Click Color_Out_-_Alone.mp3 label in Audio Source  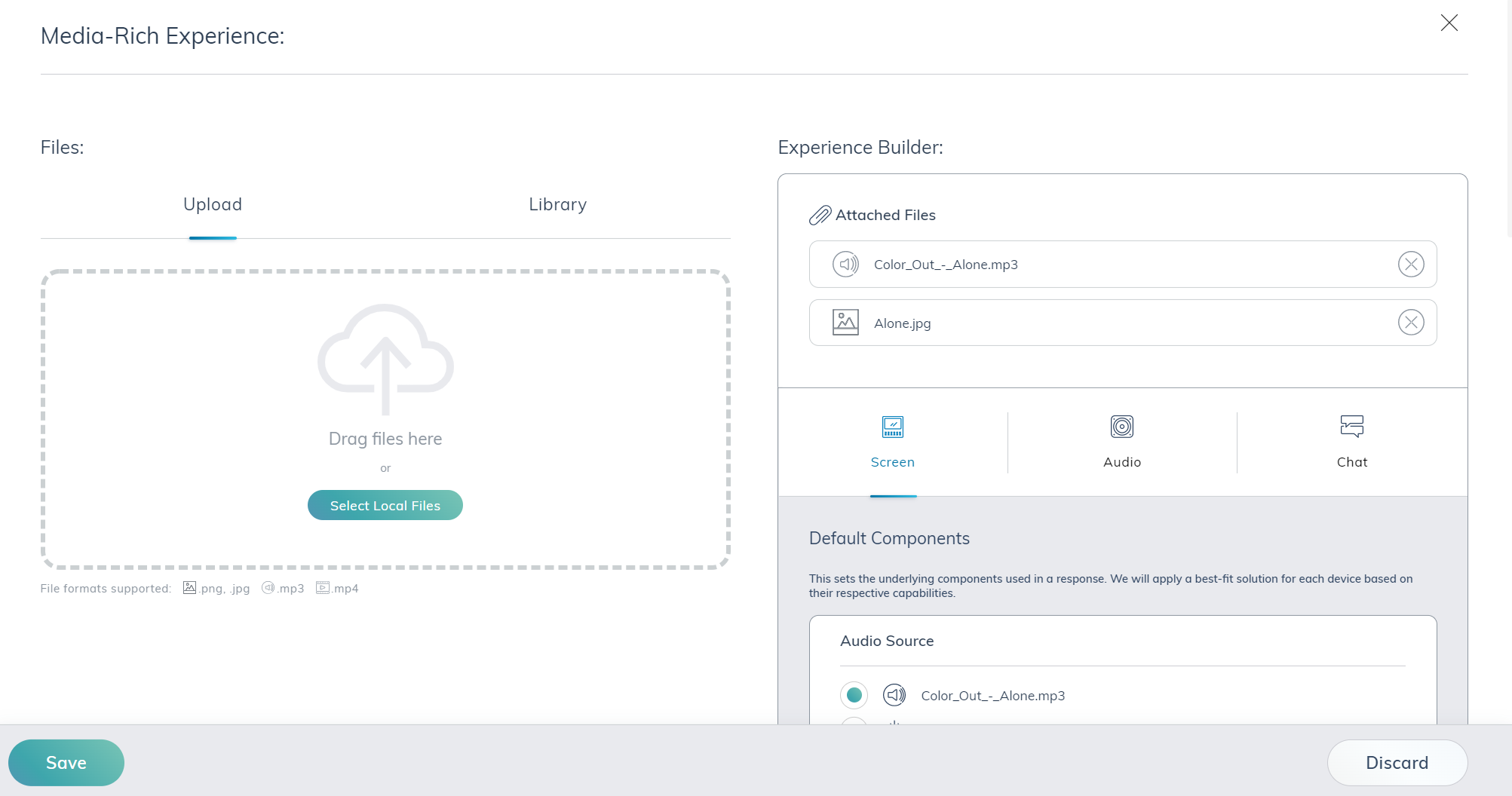click(x=992, y=696)
